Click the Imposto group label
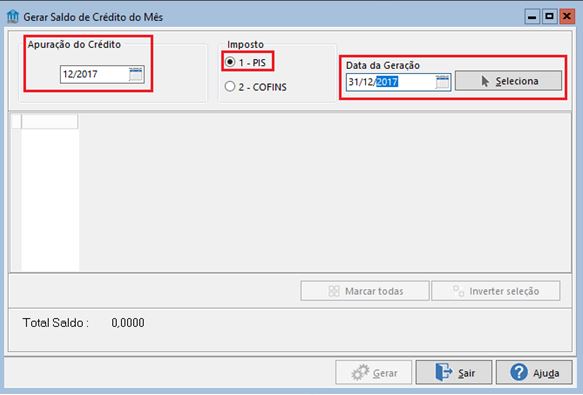The image size is (583, 395). [x=245, y=44]
